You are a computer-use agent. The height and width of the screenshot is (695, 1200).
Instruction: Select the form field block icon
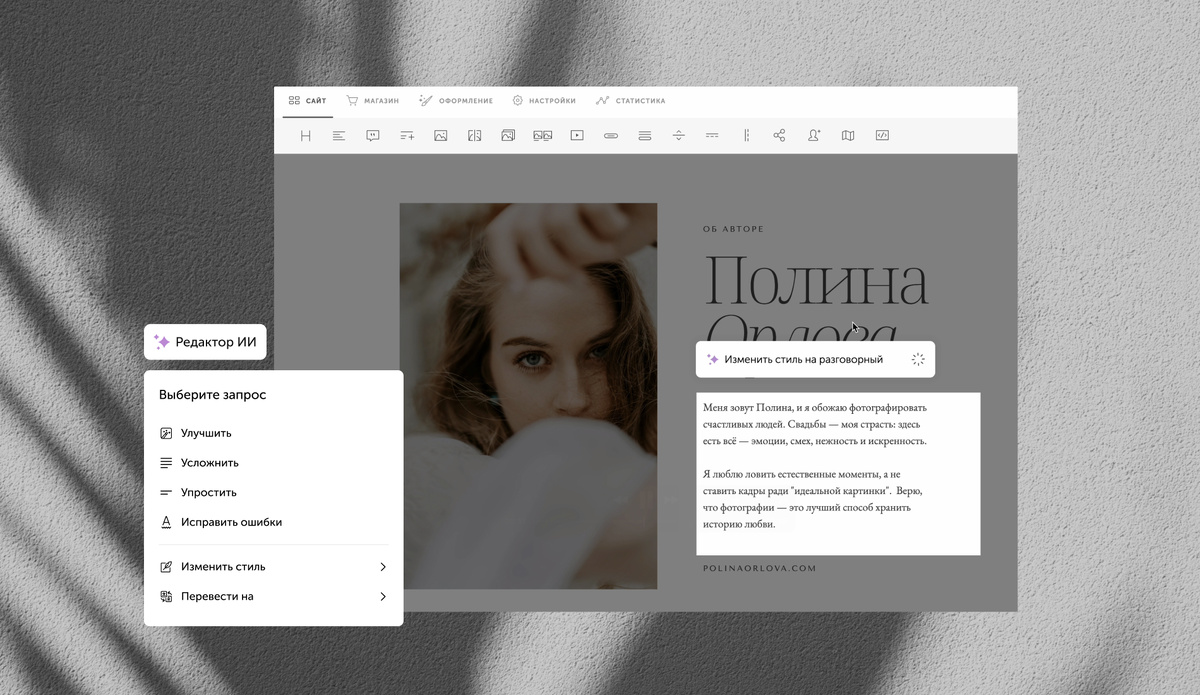point(645,136)
